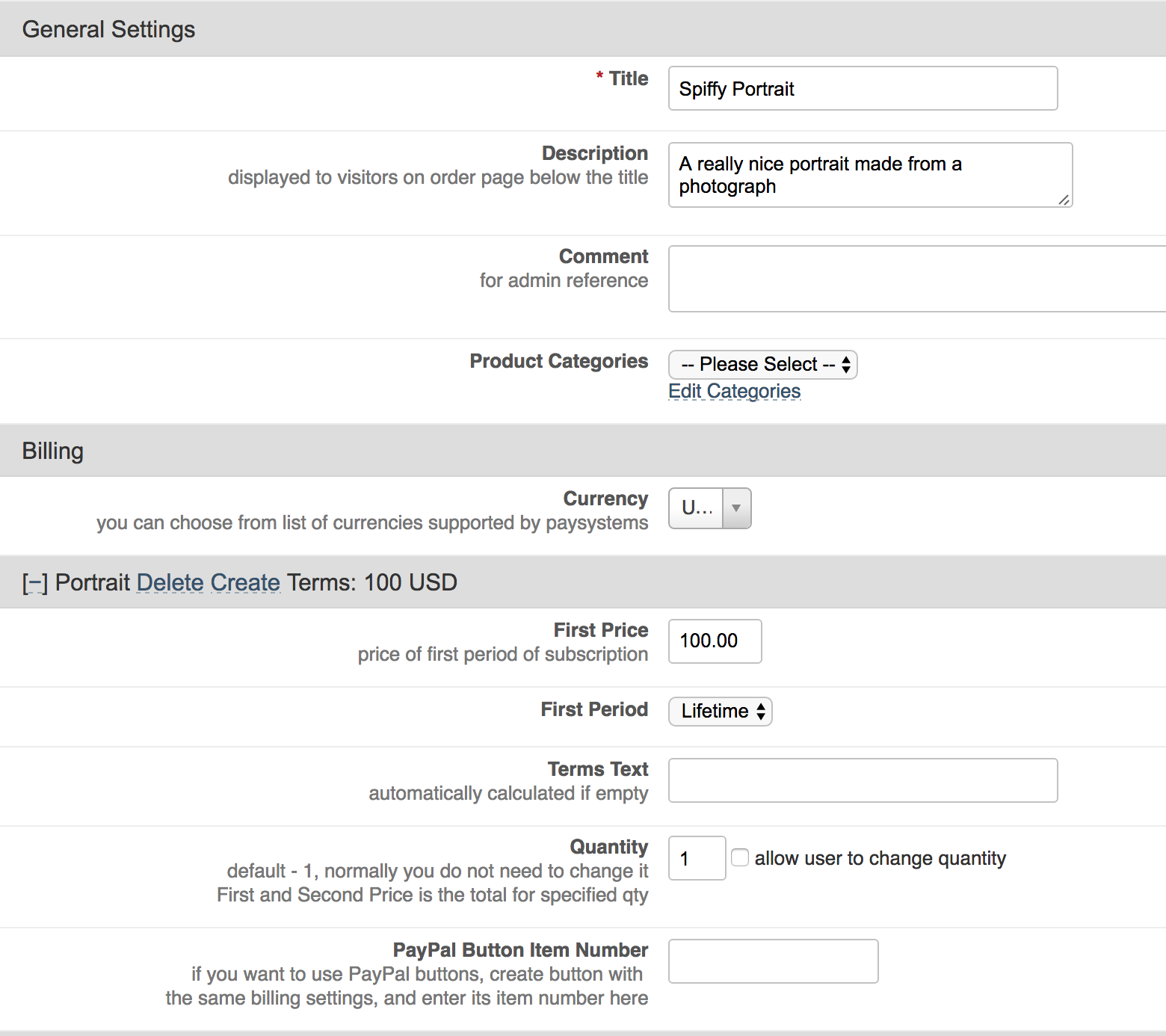This screenshot has height=1036, width=1166.
Task: Click the Currency dropdown arrow button
Action: 736,508
